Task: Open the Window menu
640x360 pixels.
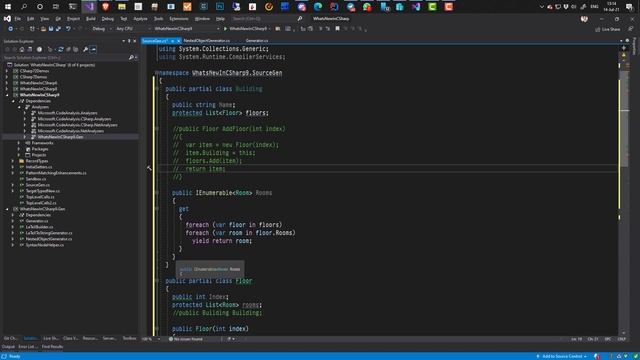Action: click(x=202, y=19)
